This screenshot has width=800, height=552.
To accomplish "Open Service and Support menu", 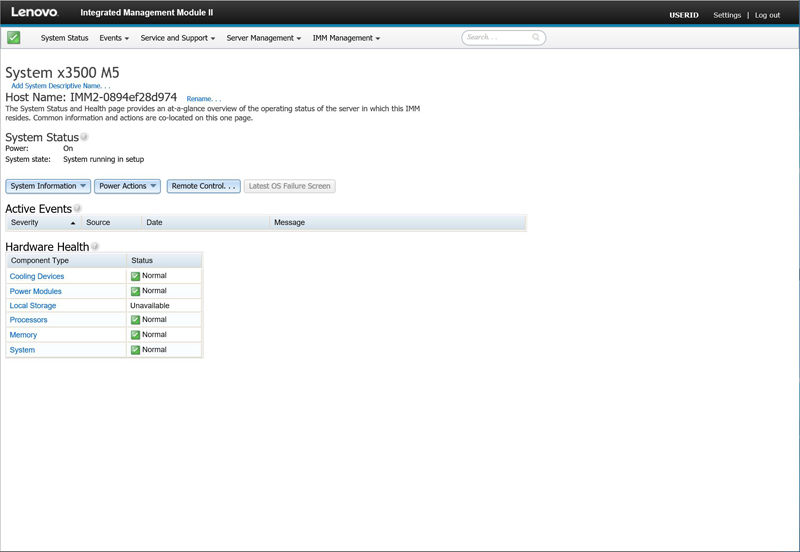I will pos(178,38).
